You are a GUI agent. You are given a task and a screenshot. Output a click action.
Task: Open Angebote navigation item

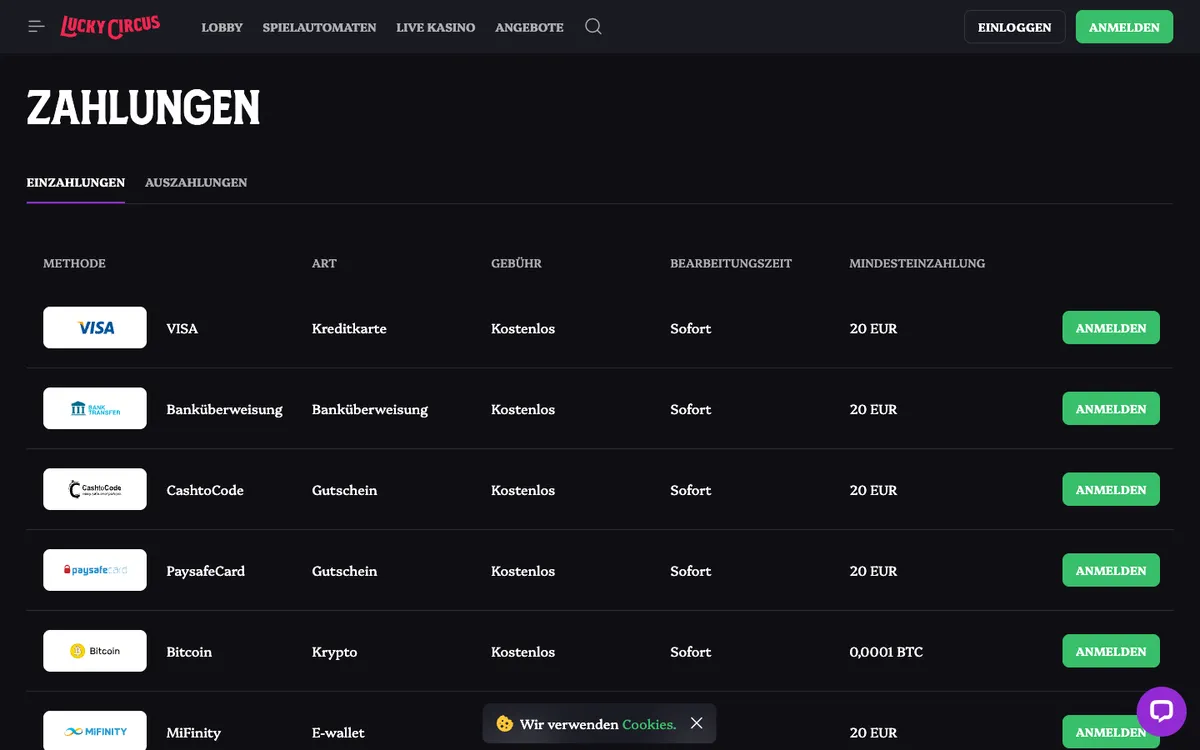tap(530, 27)
